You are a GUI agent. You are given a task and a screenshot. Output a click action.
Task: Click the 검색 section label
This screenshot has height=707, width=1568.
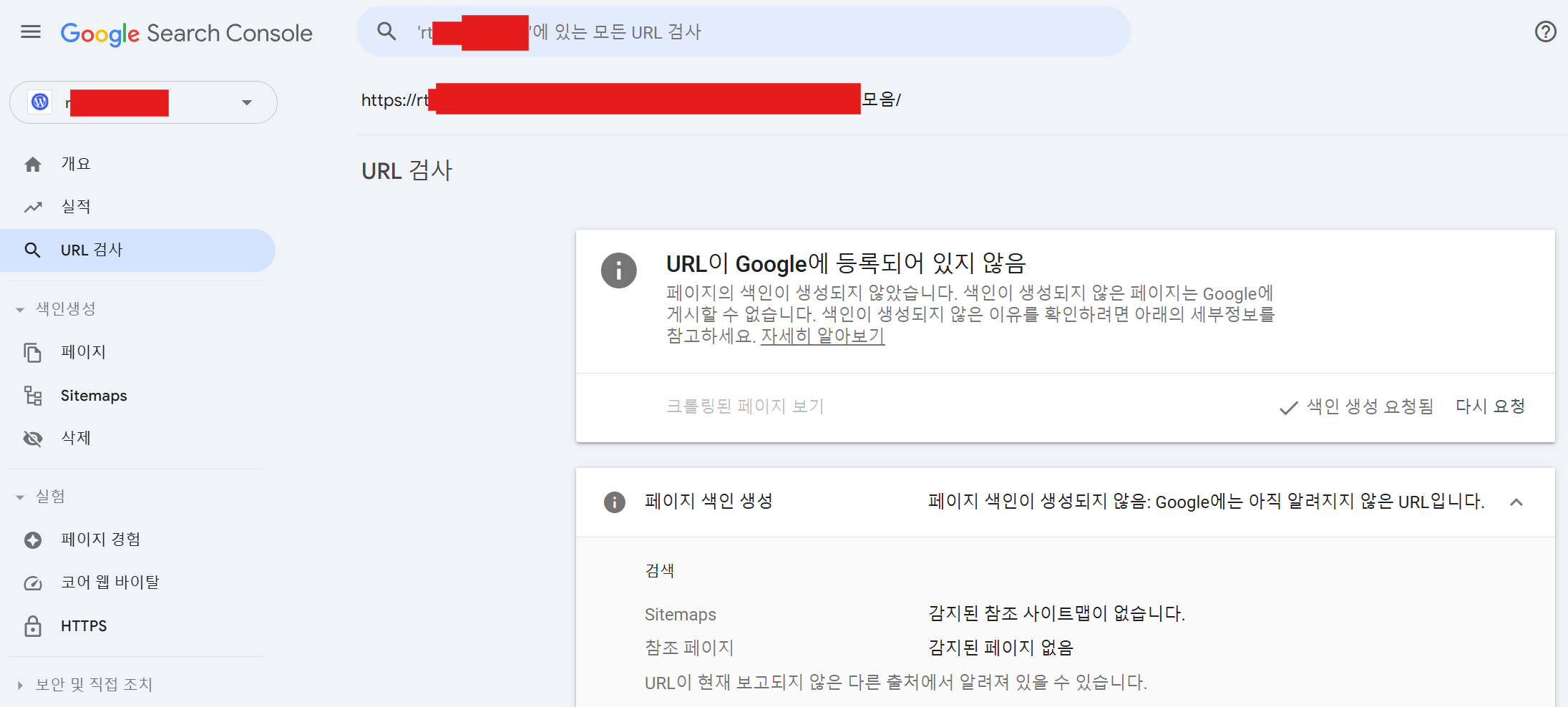659,571
